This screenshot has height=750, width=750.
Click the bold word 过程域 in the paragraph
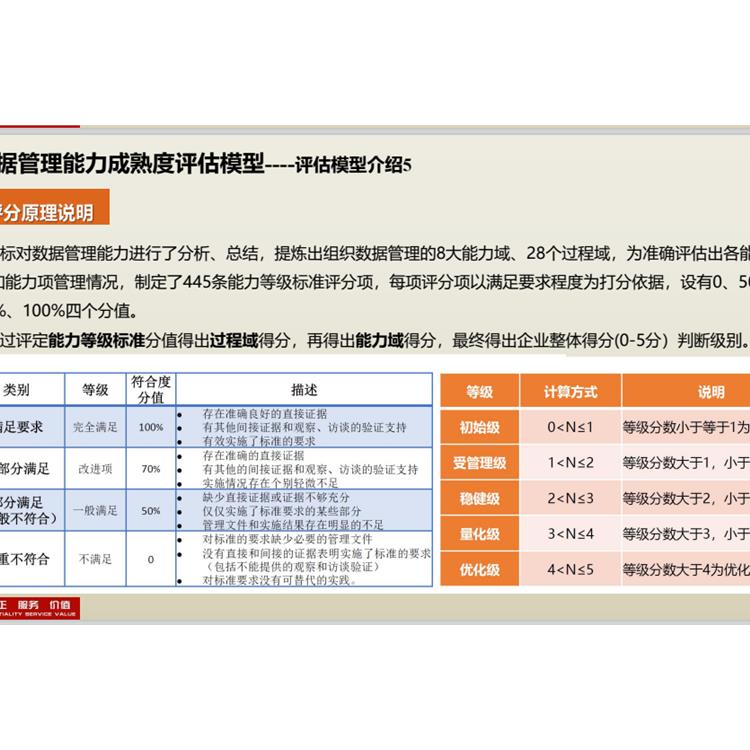(234, 341)
